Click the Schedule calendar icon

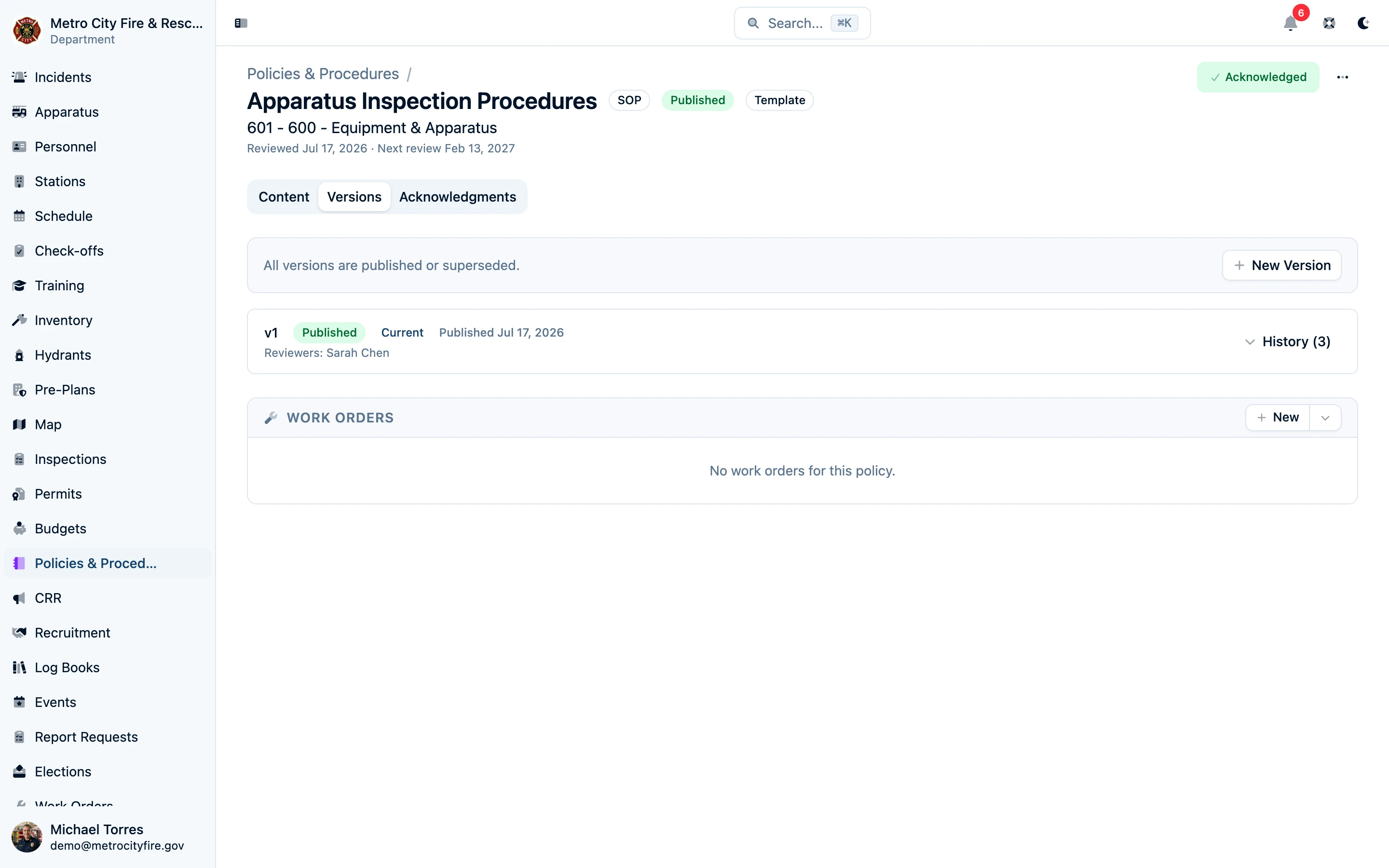pyautogui.click(x=19, y=216)
